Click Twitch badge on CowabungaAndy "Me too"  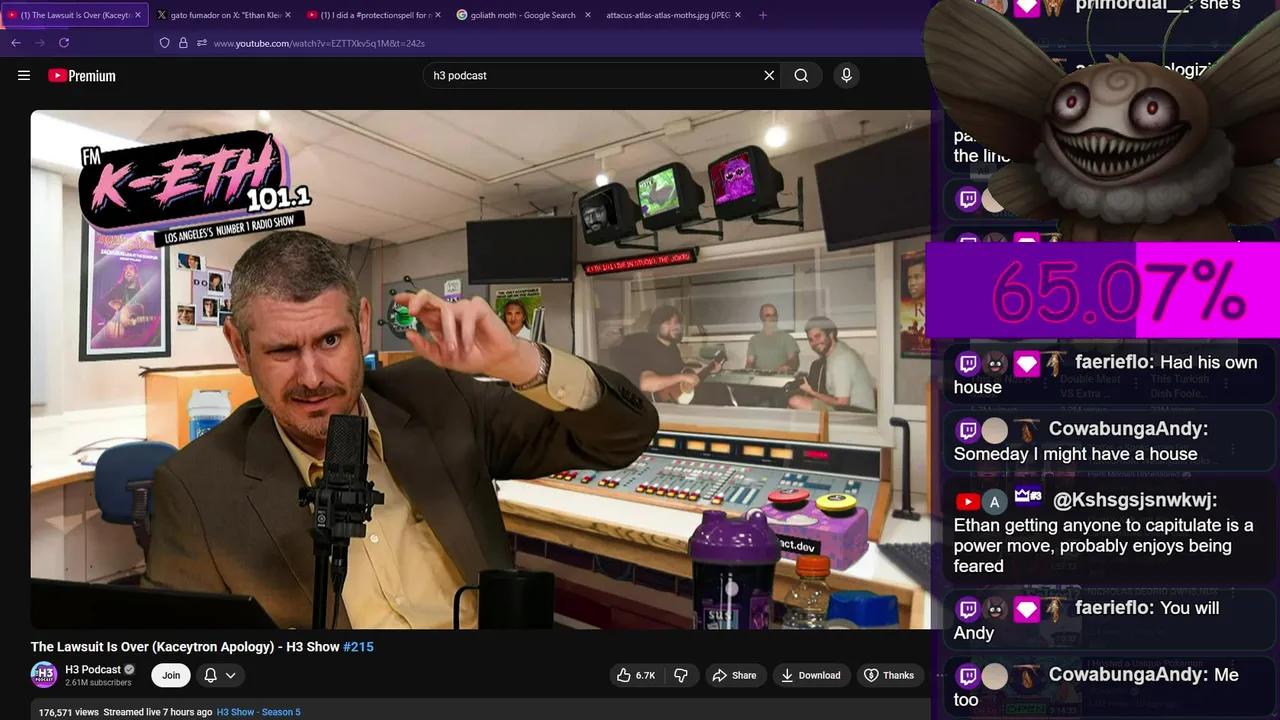point(967,677)
